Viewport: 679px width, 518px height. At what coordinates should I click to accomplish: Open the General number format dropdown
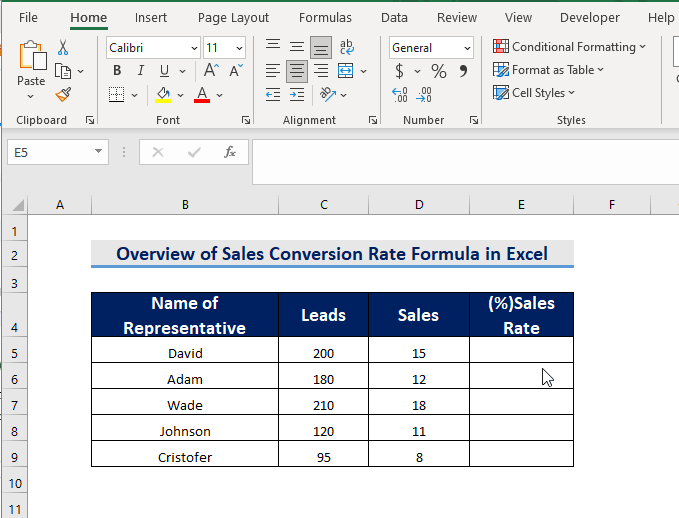pos(467,48)
